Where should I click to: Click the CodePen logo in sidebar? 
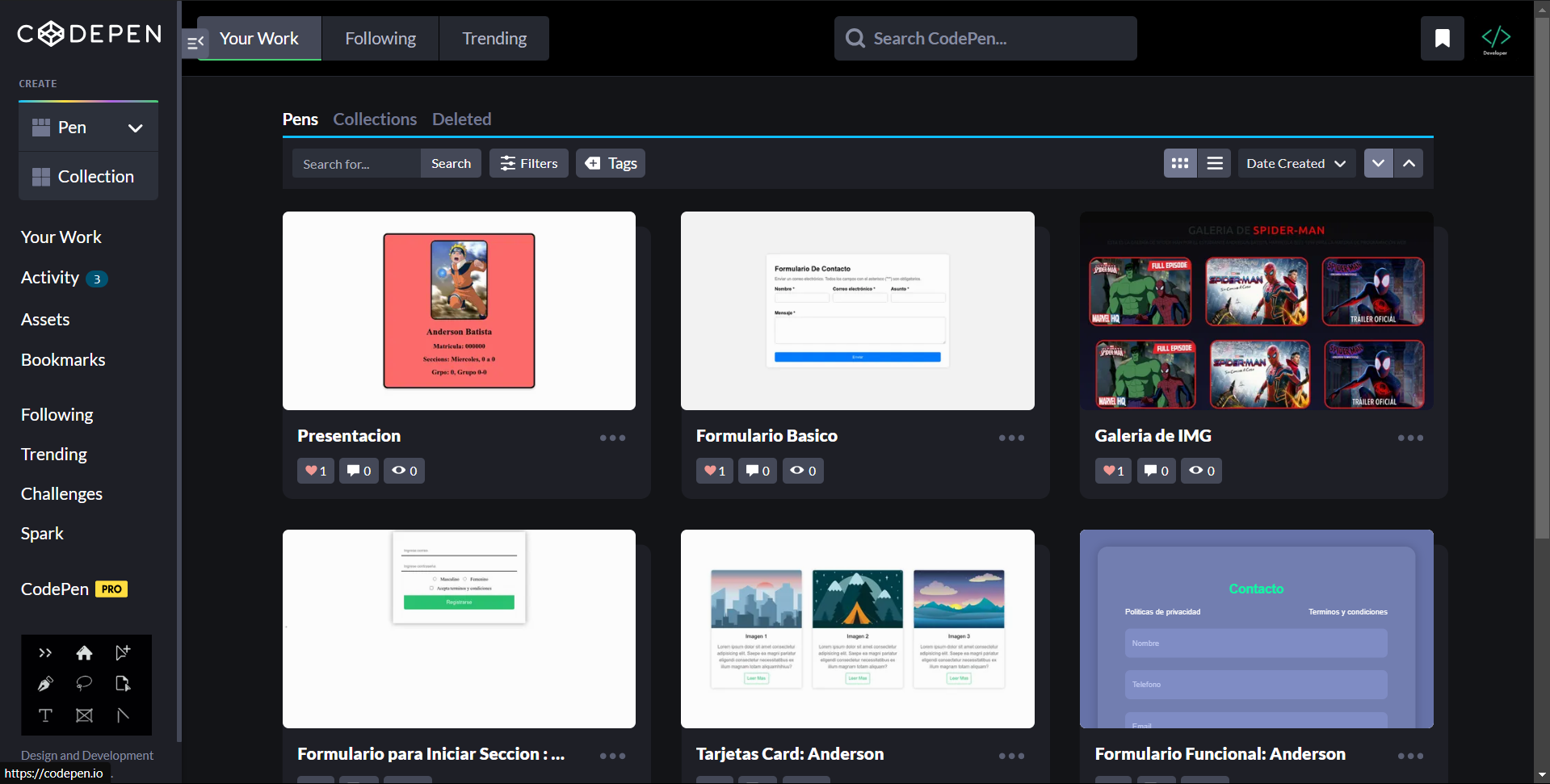point(89,34)
